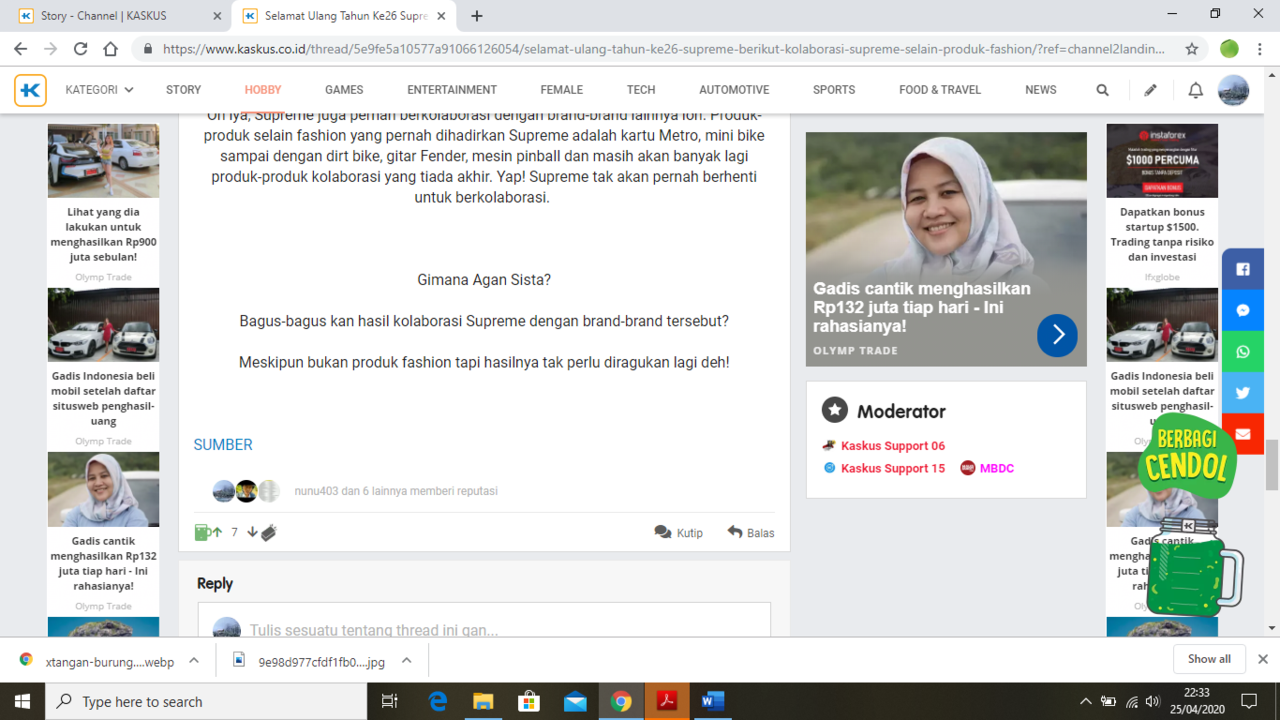The image size is (1280, 720).
Task: Open the Mail app from the taskbar
Action: [x=575, y=702]
